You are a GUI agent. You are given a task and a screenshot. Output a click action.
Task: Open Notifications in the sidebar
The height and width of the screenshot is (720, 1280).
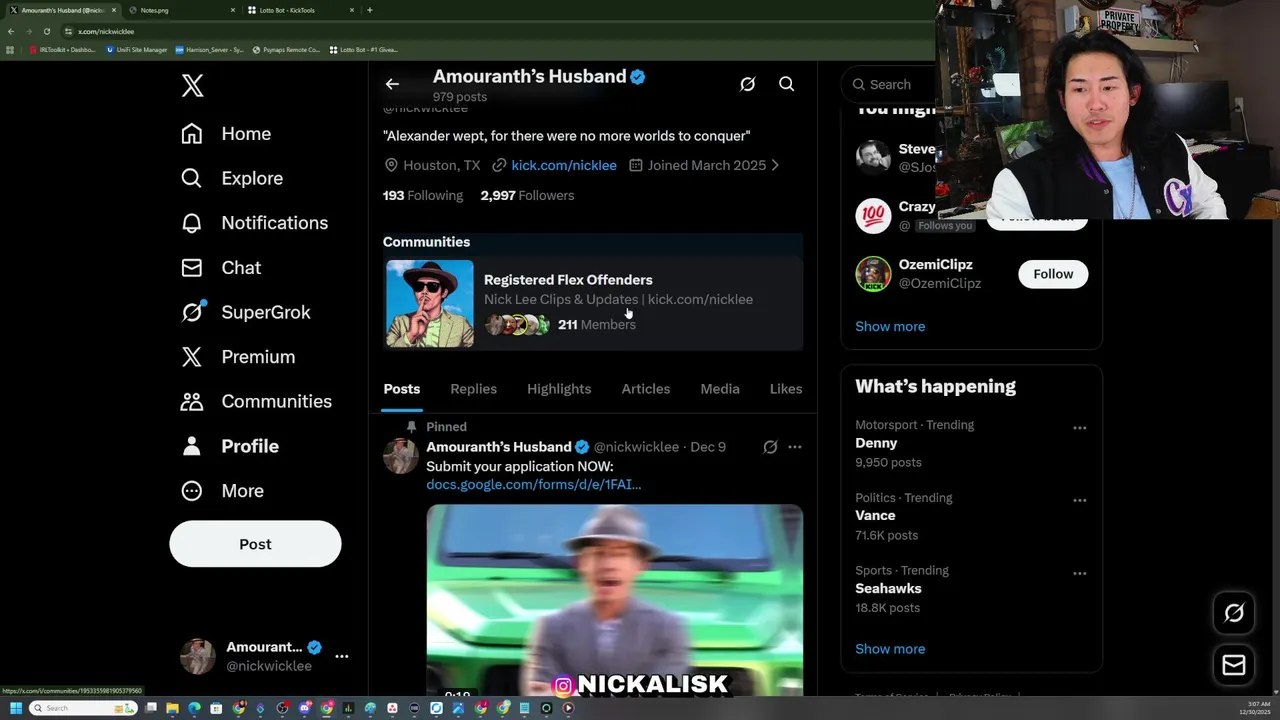coord(254,223)
